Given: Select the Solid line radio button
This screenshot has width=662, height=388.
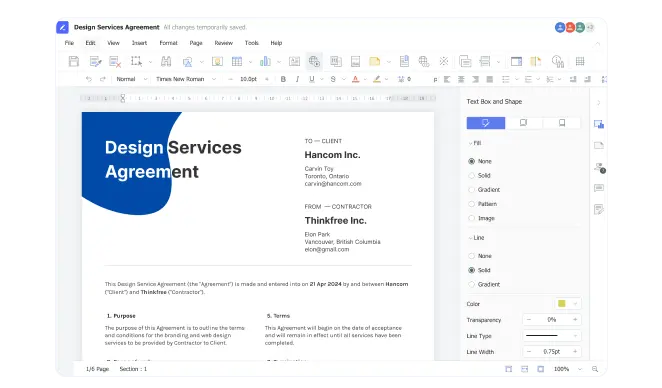Looking at the screenshot, I should (x=472, y=270).
